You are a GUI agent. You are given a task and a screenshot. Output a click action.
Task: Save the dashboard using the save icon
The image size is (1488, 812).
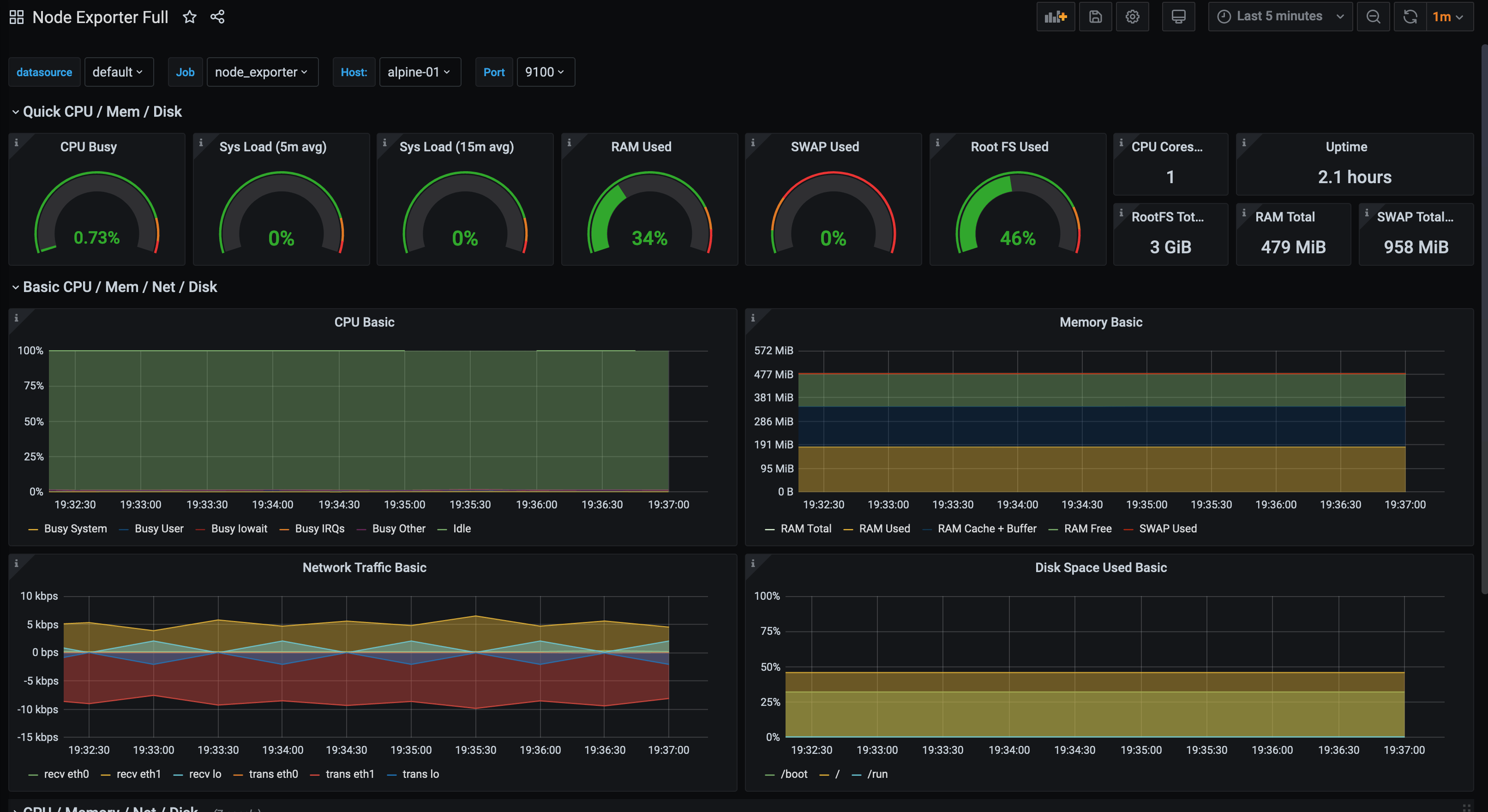coord(1095,16)
